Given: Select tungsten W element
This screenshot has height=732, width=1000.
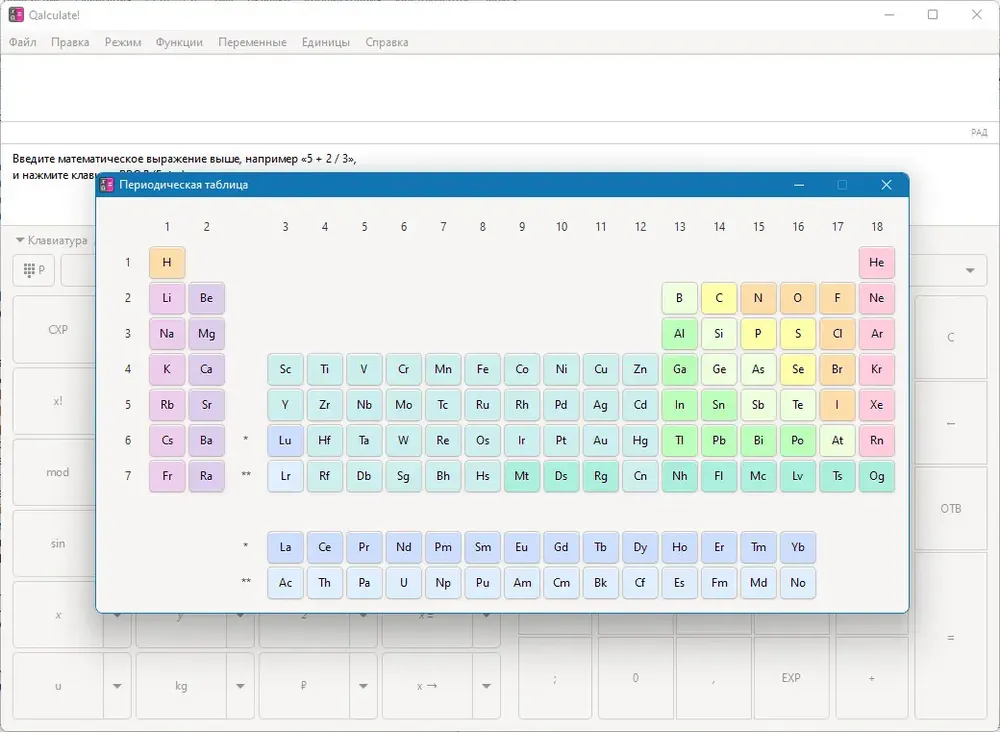Looking at the screenshot, I should tap(404, 441).
